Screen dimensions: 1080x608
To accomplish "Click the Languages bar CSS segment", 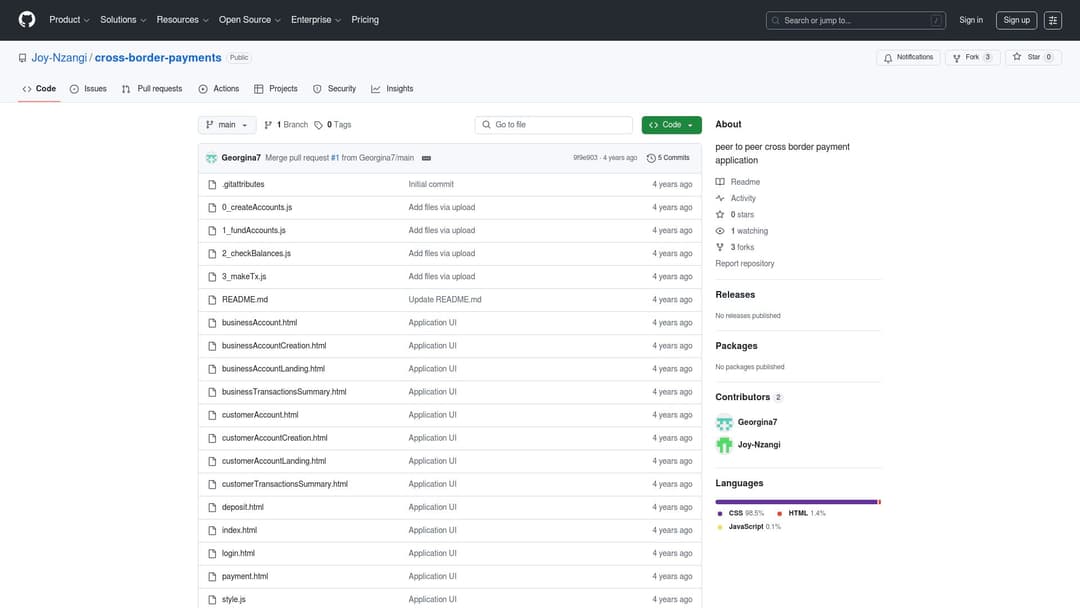I will point(796,502).
